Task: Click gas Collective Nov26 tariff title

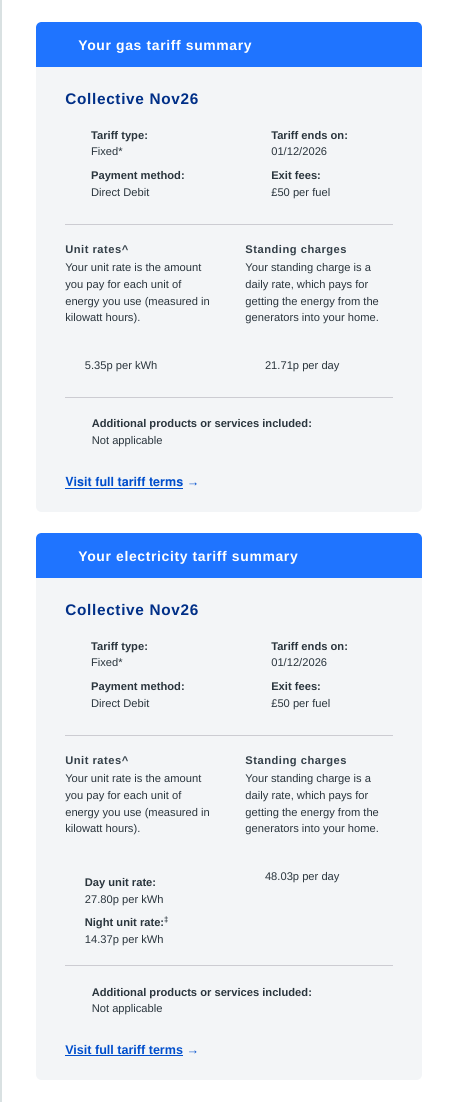Action: click(132, 99)
